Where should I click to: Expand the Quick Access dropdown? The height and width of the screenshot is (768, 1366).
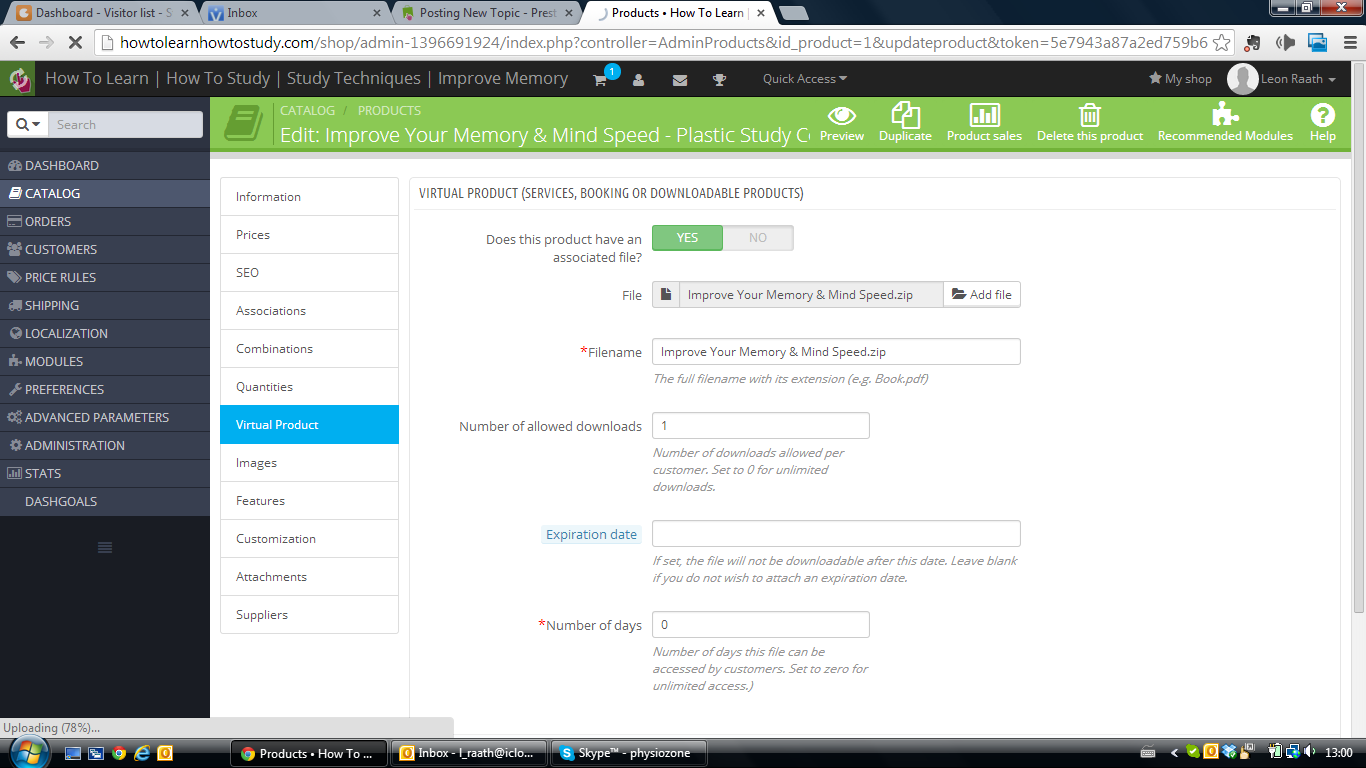[x=805, y=79]
